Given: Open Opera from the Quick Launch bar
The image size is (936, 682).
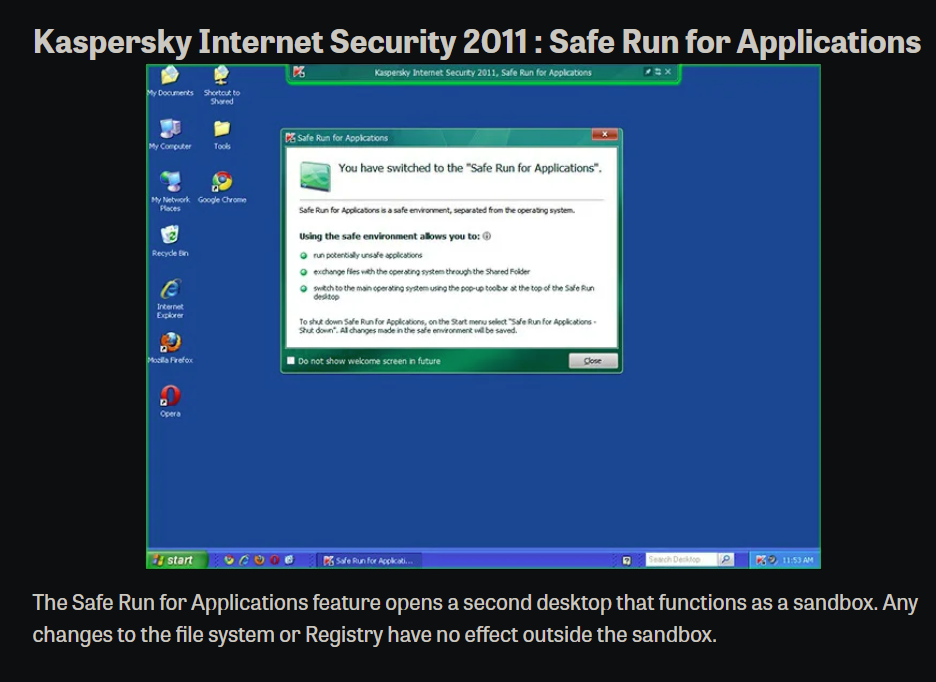Looking at the screenshot, I should coord(275,560).
